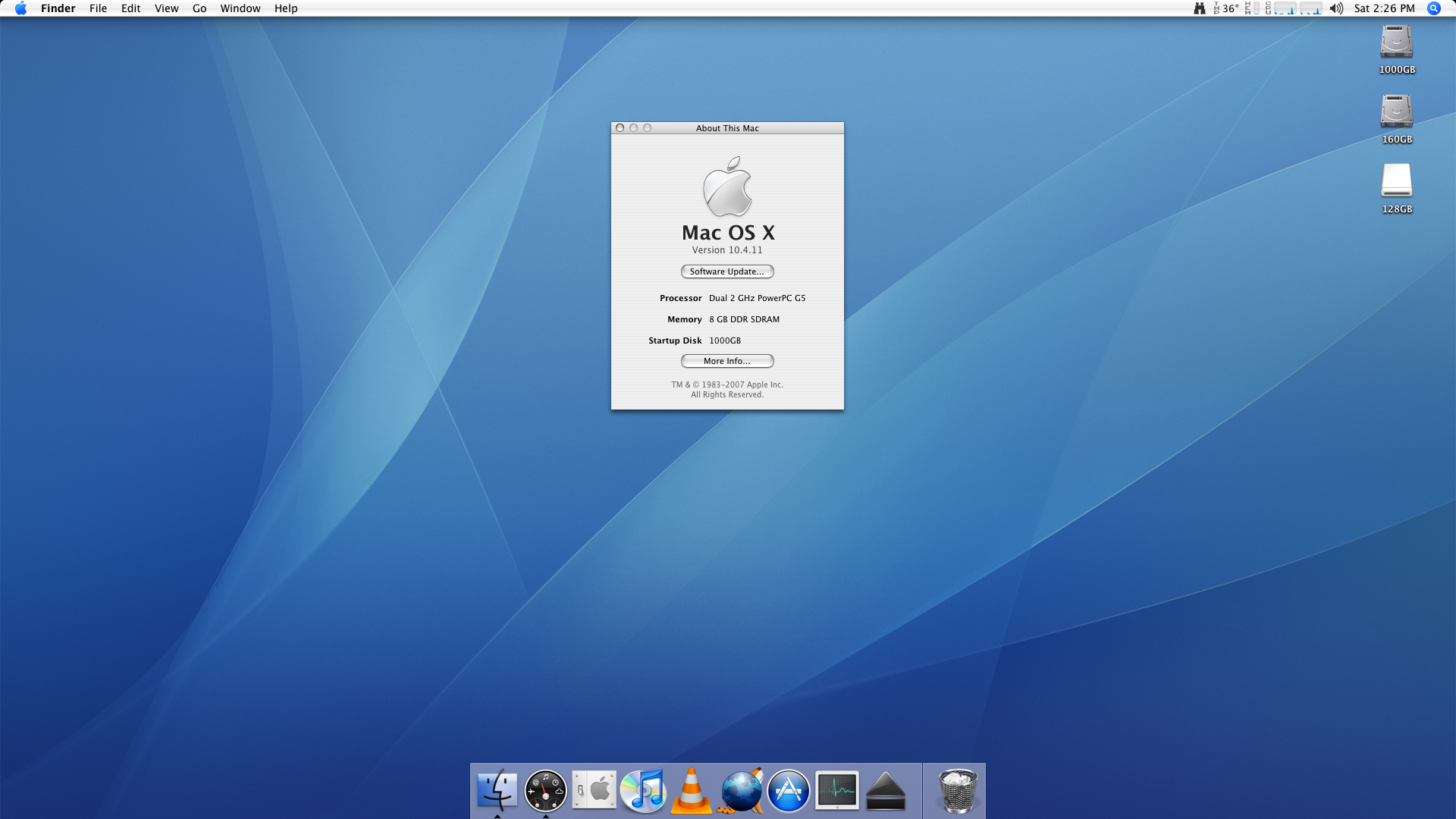Open the volume control in the menu bar
This screenshot has width=1456, height=819.
[1336, 8]
